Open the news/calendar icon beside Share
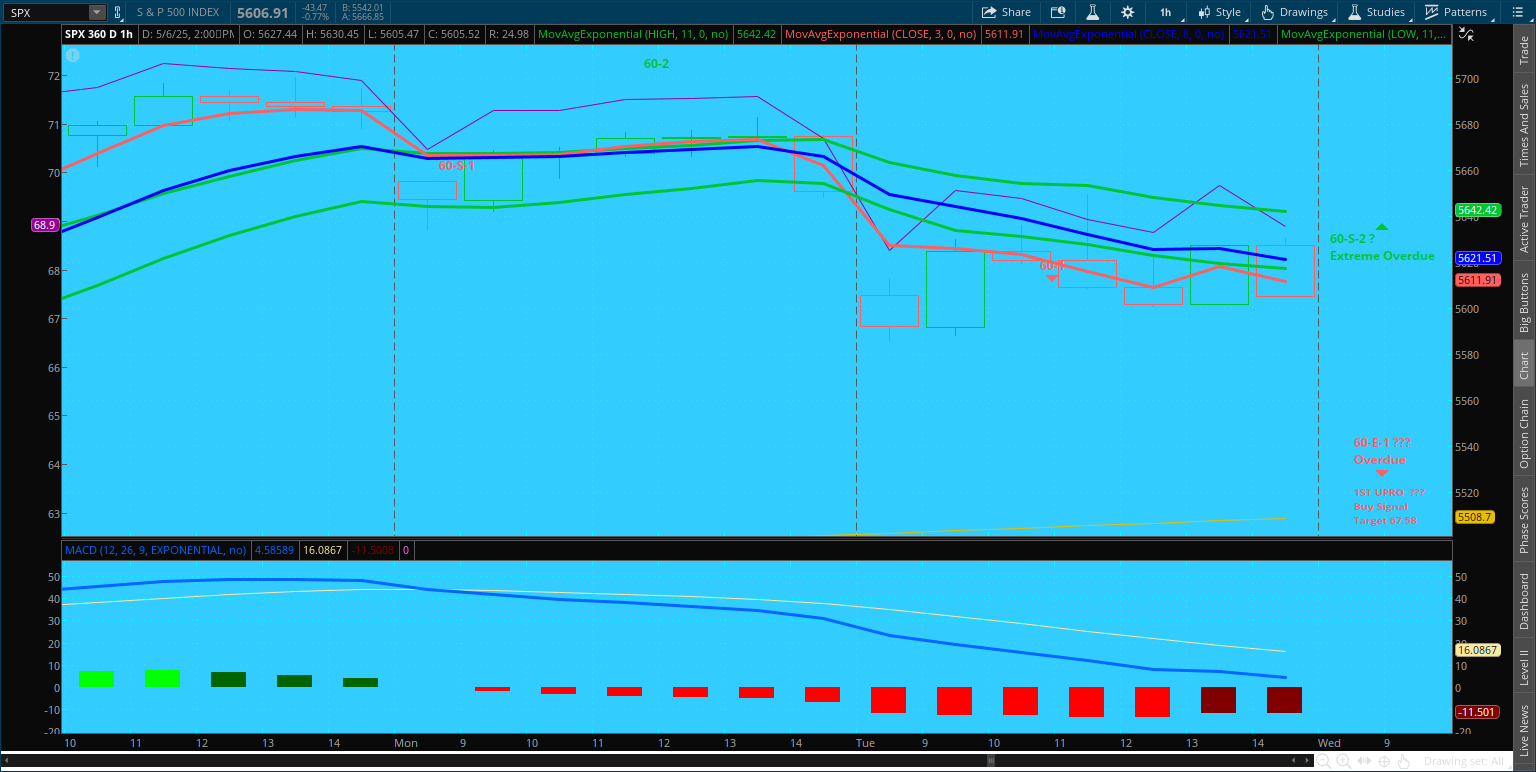This screenshot has height=772, width=1536. click(1058, 12)
